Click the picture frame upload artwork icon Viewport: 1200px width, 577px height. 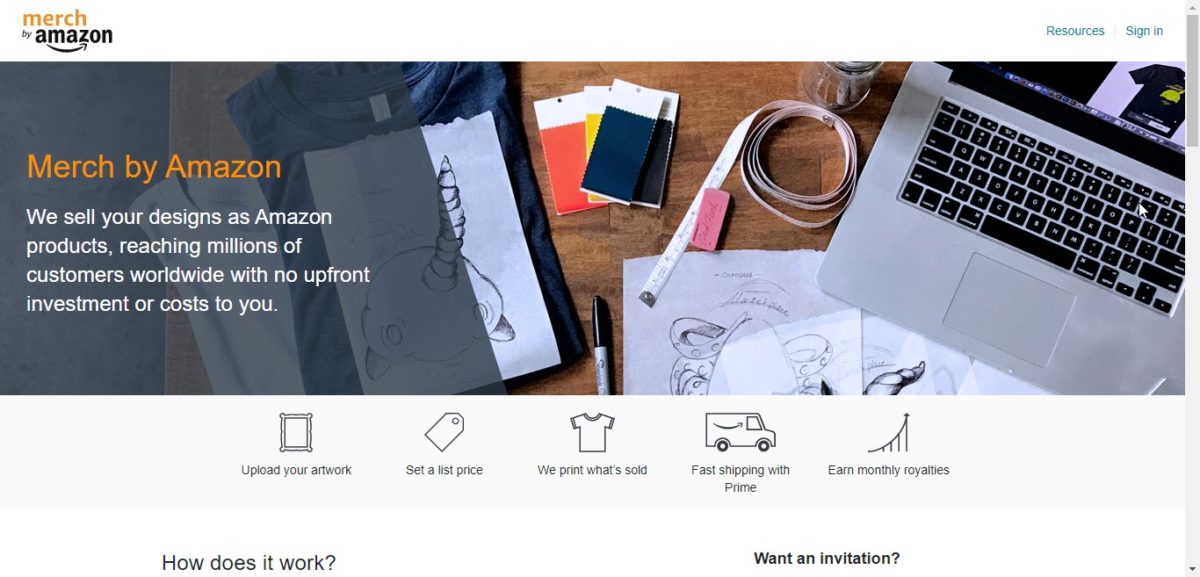tap(296, 432)
